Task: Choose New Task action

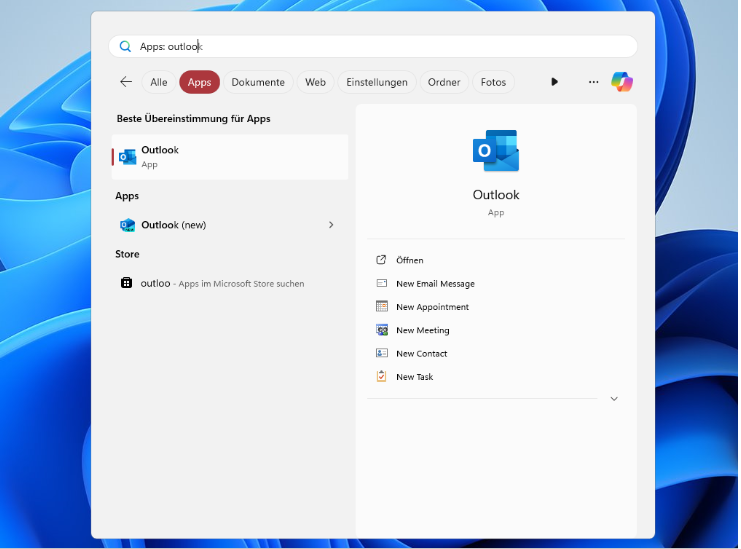Action: [x=414, y=377]
